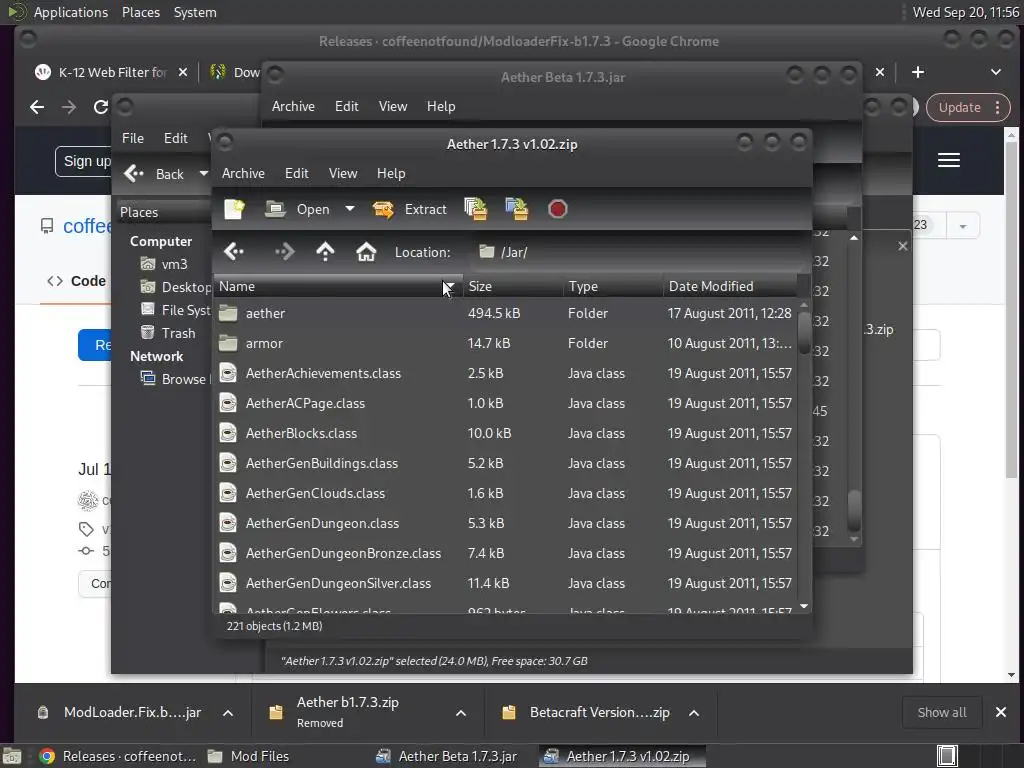Open View menu in Aether 1.7.3 v1.02.zip

tap(343, 173)
